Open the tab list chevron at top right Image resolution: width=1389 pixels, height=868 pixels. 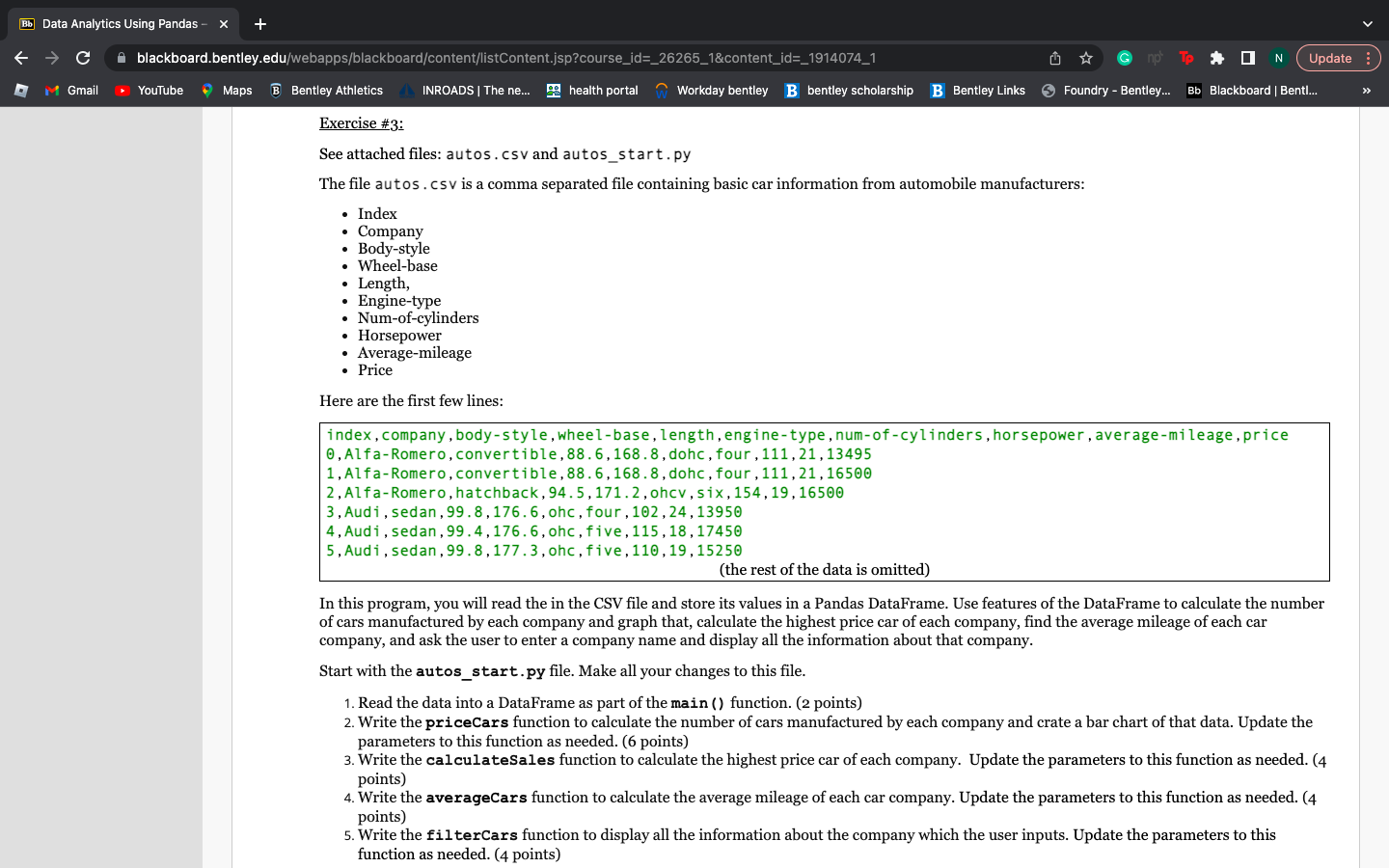pos(1367,23)
